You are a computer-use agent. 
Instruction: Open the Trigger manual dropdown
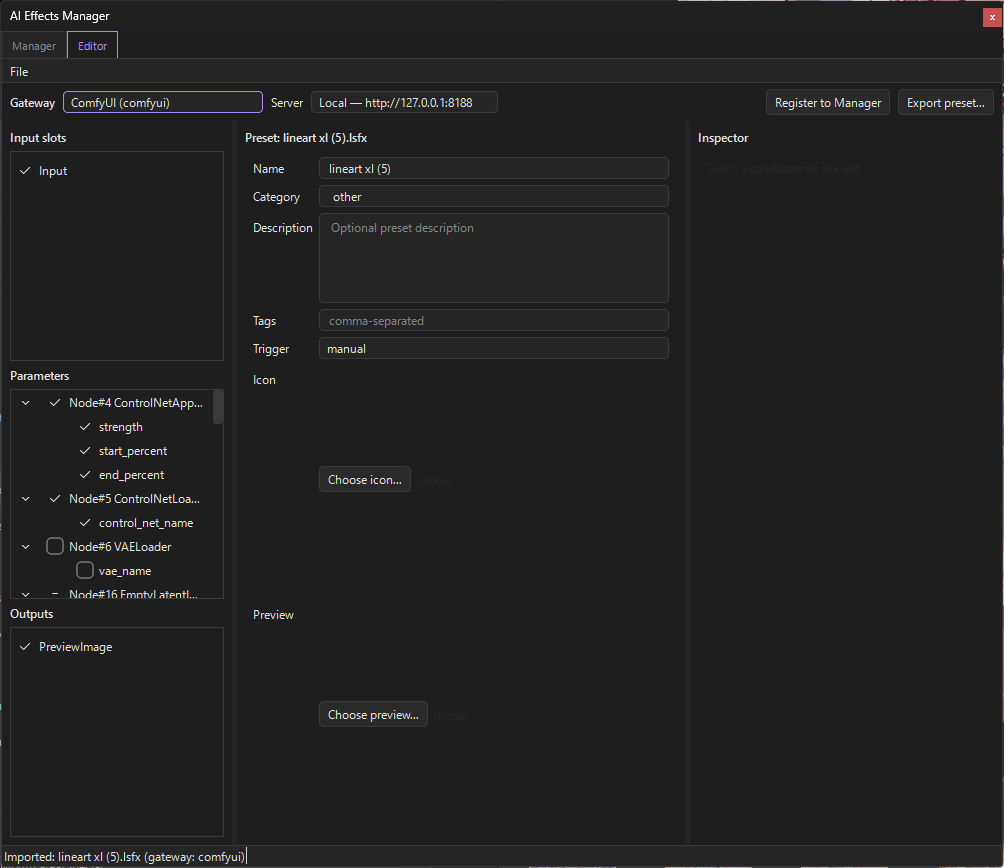pos(494,349)
